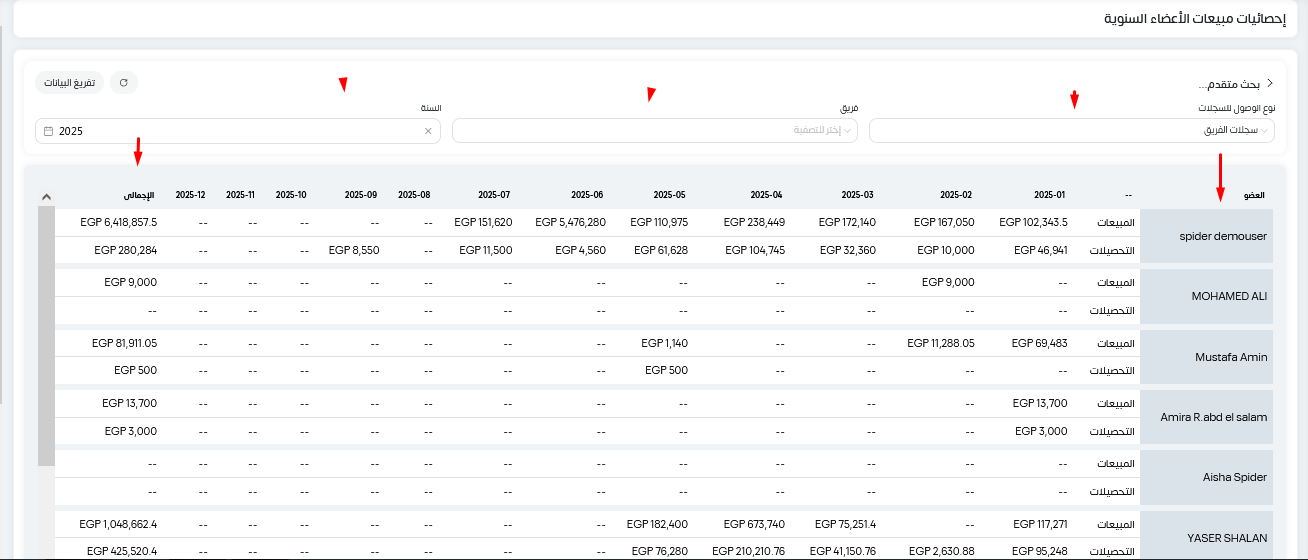Click the EGP 104,745 cell
Viewport: 1308px width, 560px height.
click(x=753, y=250)
